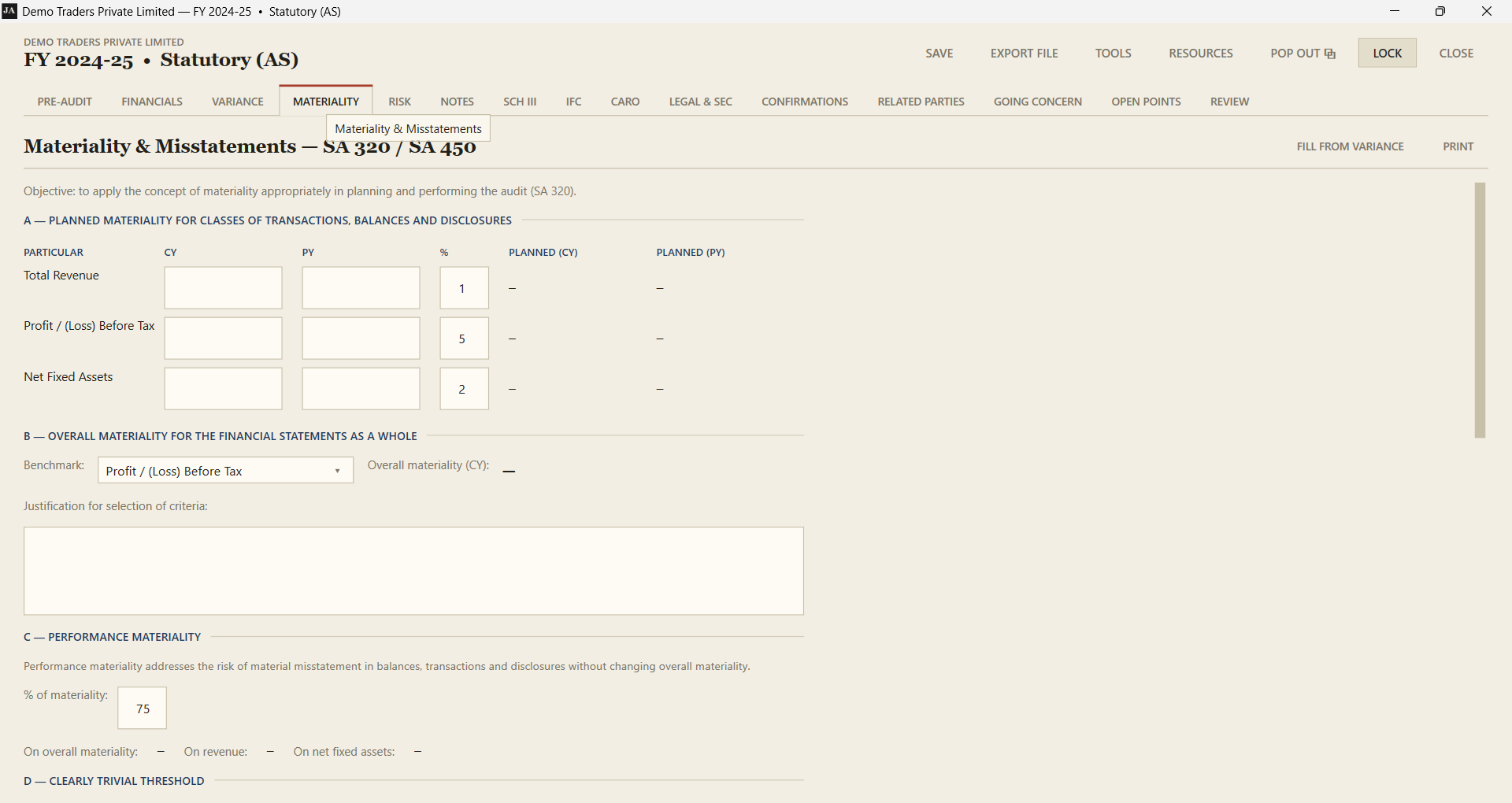Image resolution: width=1512 pixels, height=803 pixels.
Task: Go to the RISK tab
Action: click(x=400, y=102)
